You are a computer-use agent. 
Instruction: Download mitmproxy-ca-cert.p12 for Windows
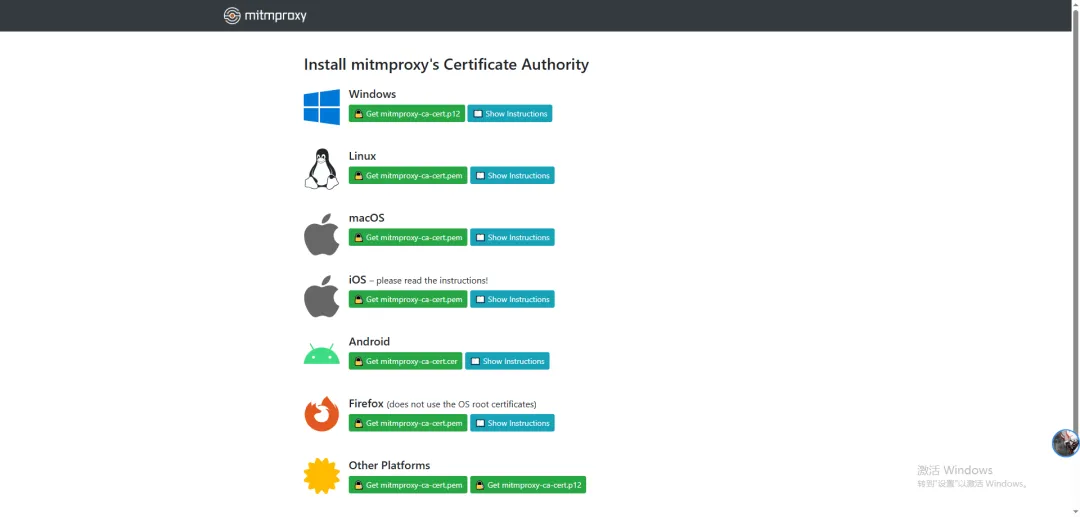[x=407, y=114]
